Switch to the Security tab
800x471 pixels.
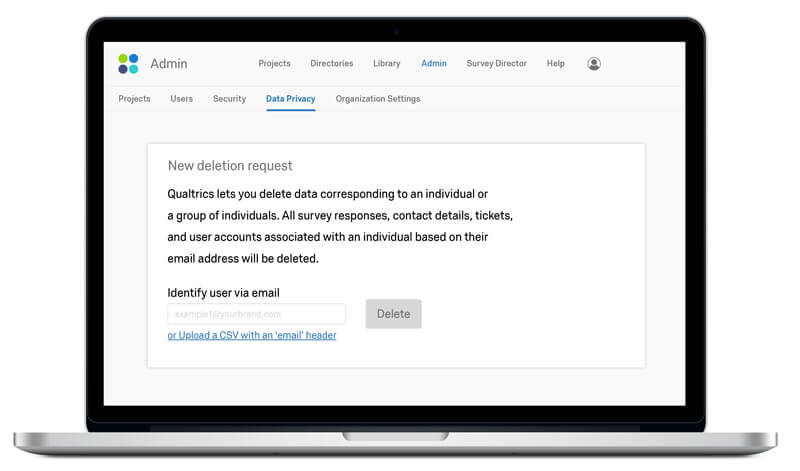[229, 98]
